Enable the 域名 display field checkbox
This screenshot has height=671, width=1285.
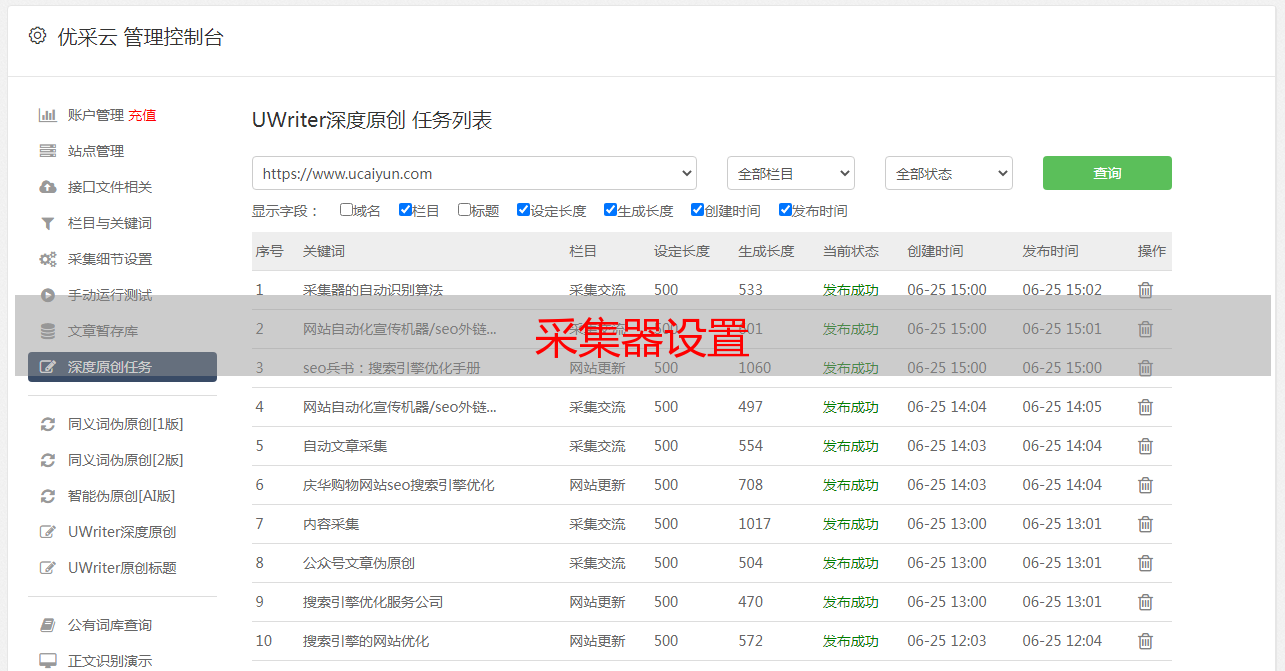click(346, 210)
